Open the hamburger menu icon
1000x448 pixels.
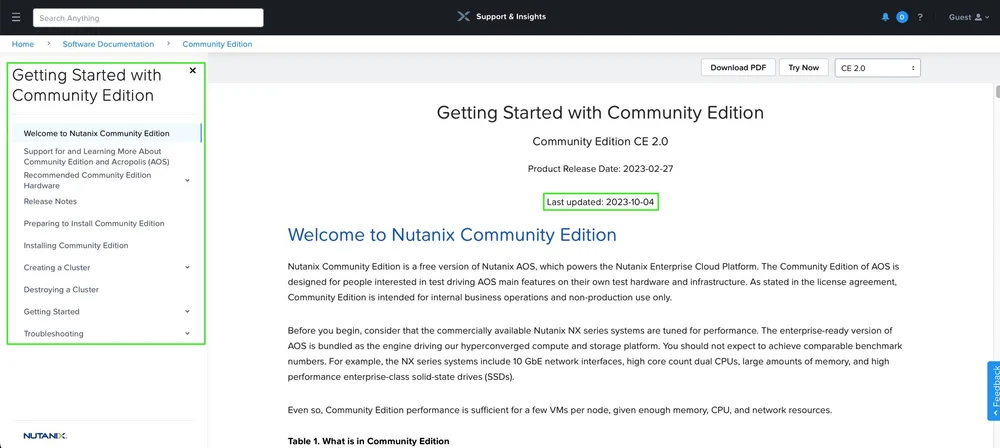pos(16,17)
